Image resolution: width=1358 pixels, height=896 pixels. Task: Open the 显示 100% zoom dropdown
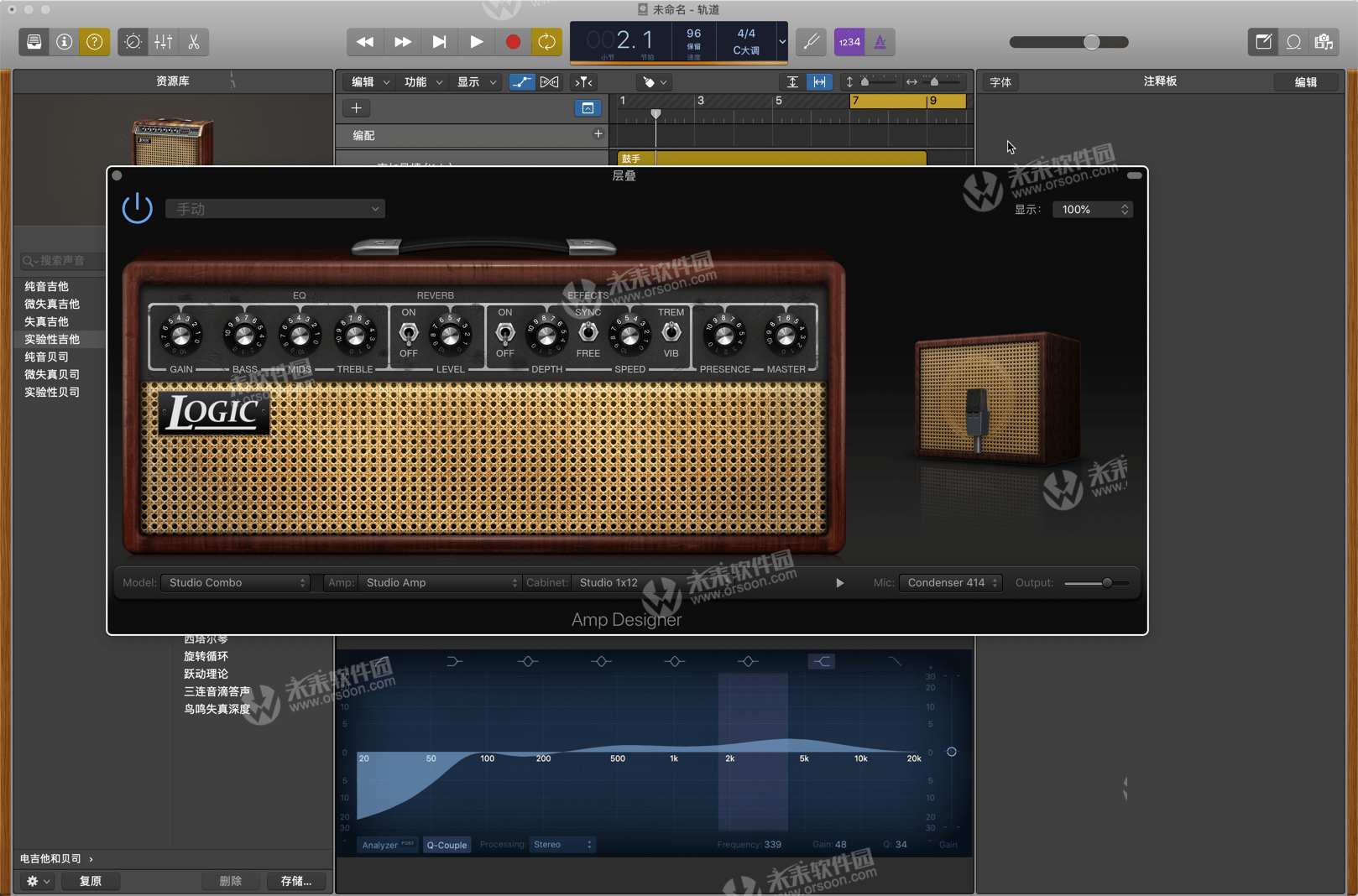(x=1093, y=210)
